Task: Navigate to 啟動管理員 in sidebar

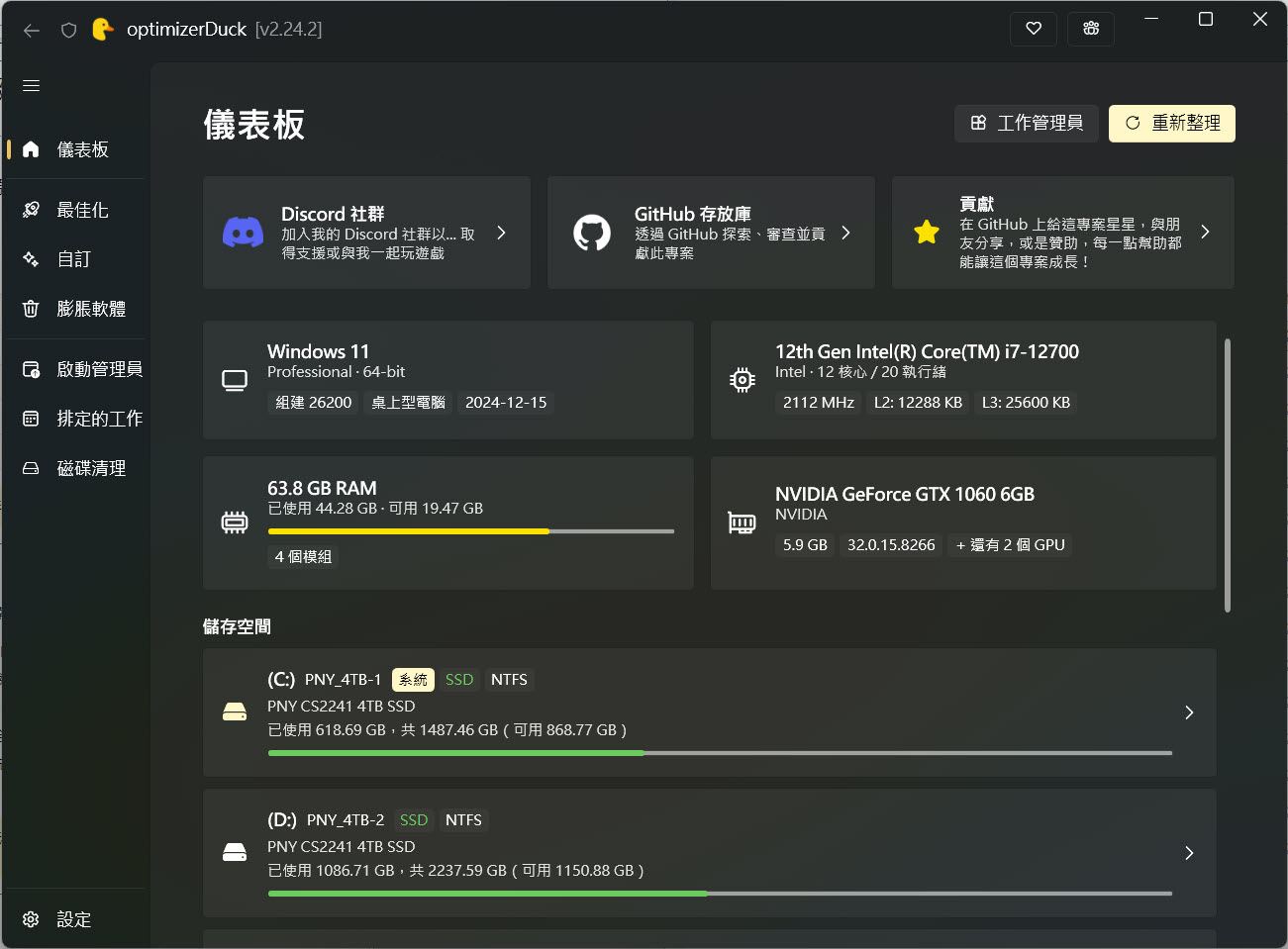Action: (77, 369)
